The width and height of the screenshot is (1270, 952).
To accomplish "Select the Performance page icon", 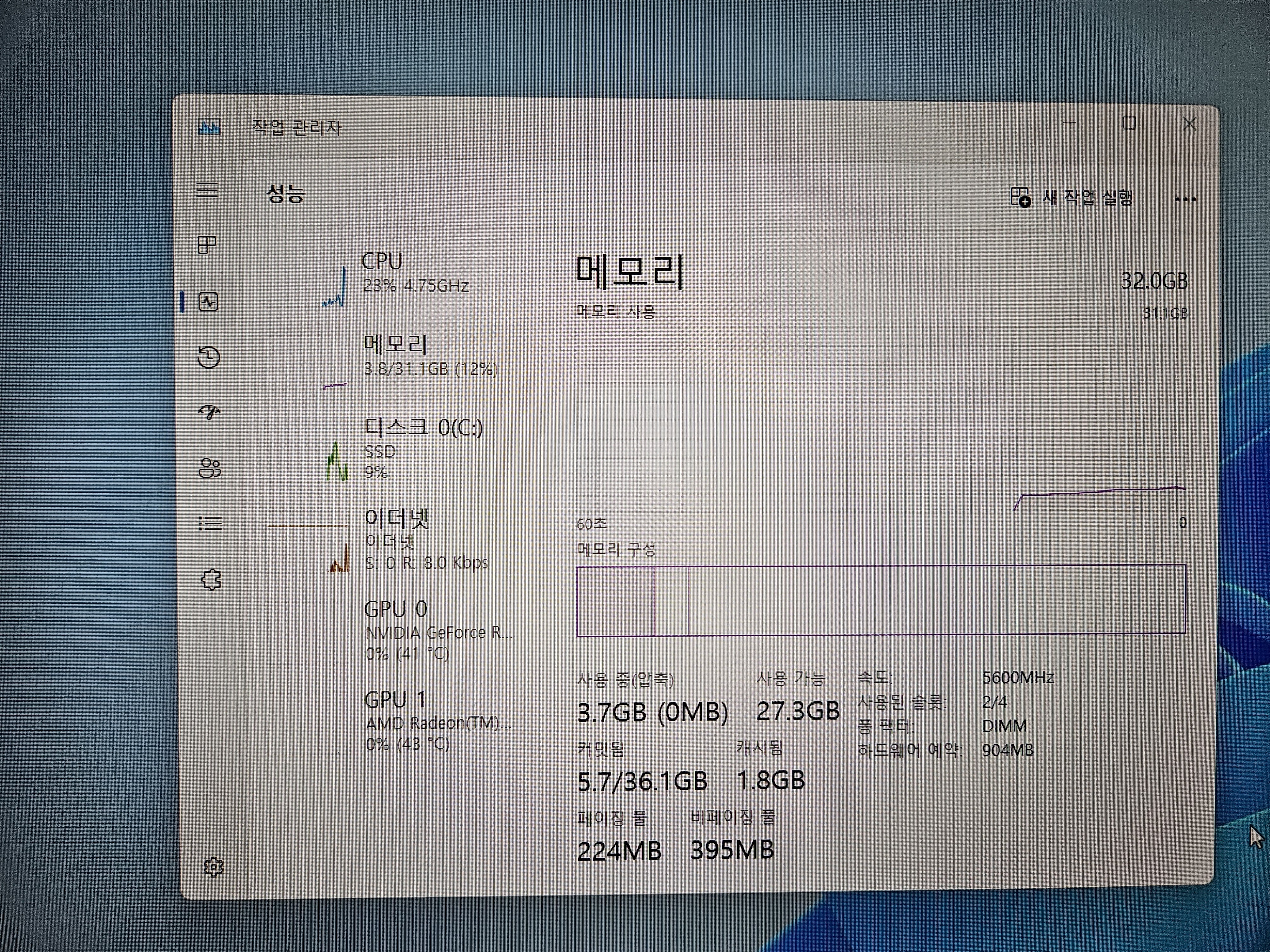I will 208,302.
